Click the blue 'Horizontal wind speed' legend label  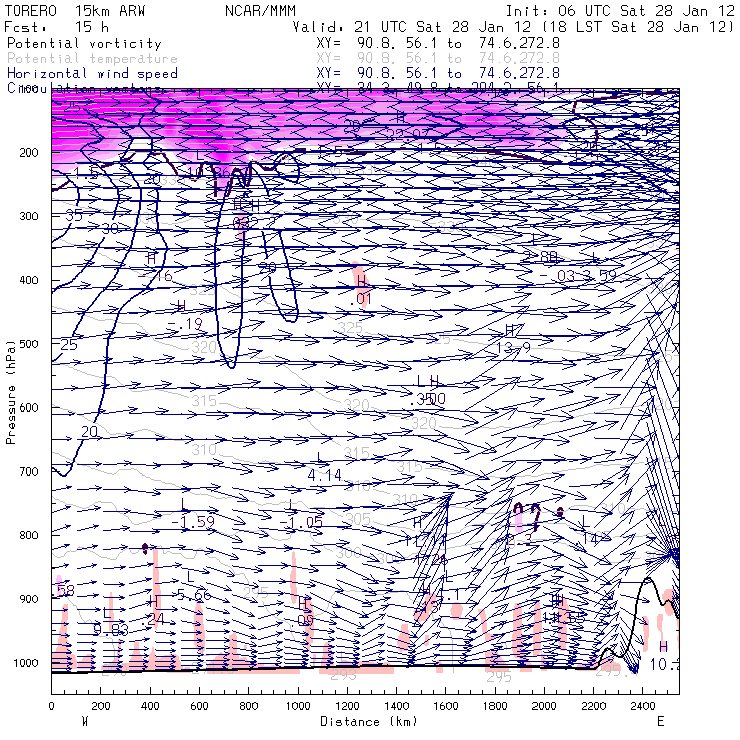point(92,74)
